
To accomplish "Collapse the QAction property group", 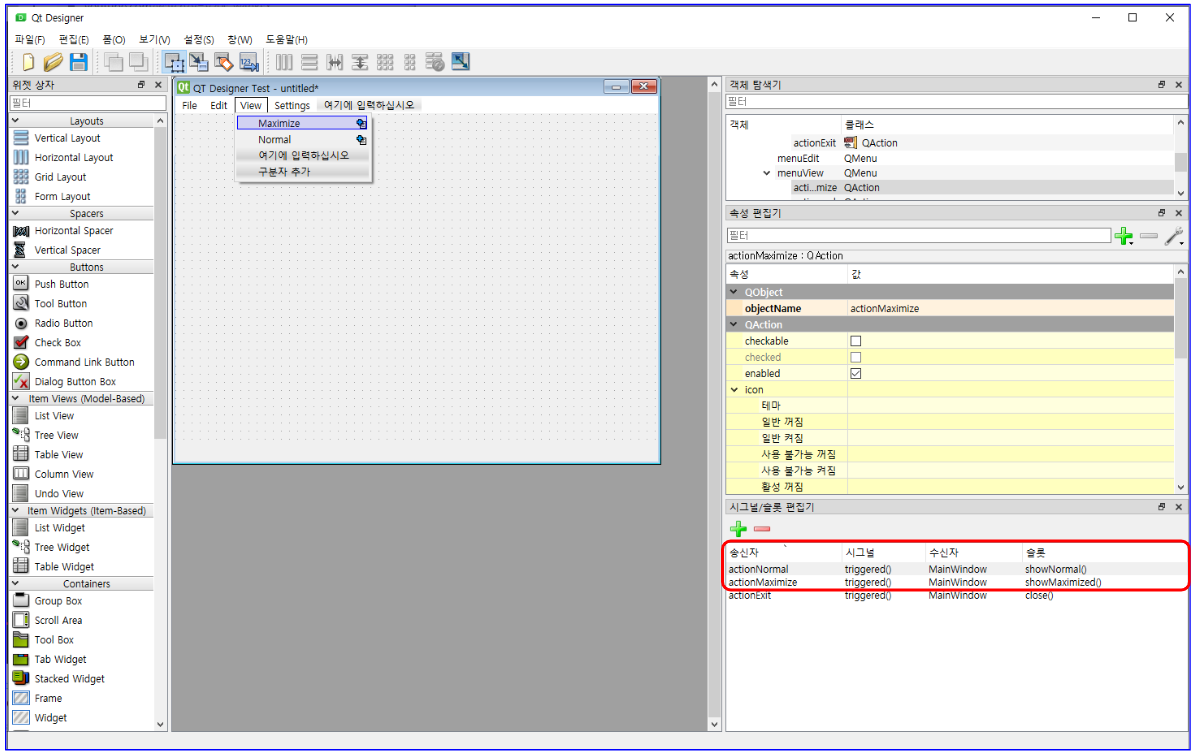I will coord(734,325).
